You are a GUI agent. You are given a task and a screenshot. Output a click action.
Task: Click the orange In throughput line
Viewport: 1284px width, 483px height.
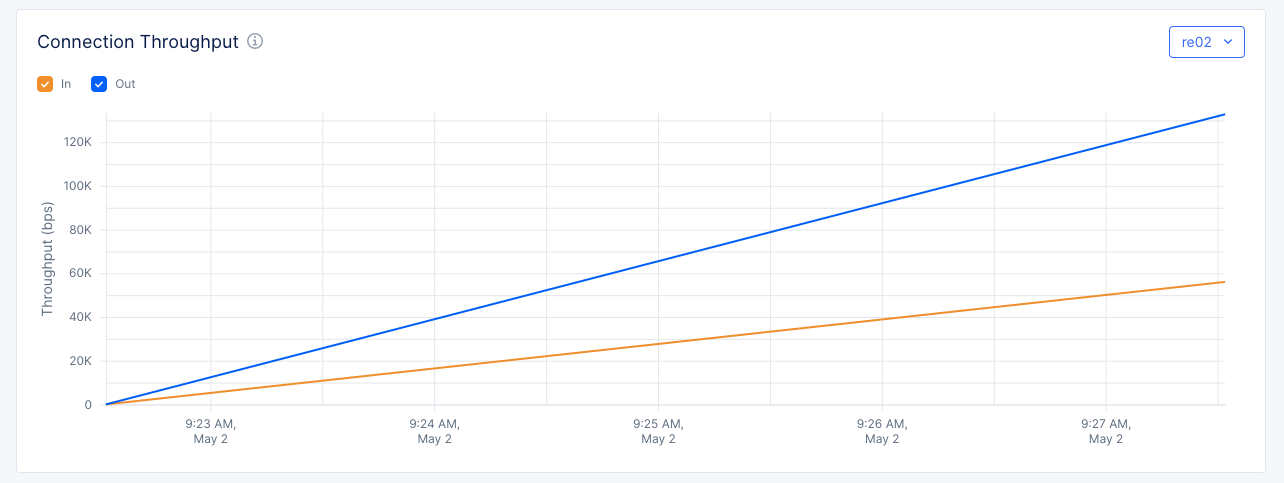coord(660,343)
